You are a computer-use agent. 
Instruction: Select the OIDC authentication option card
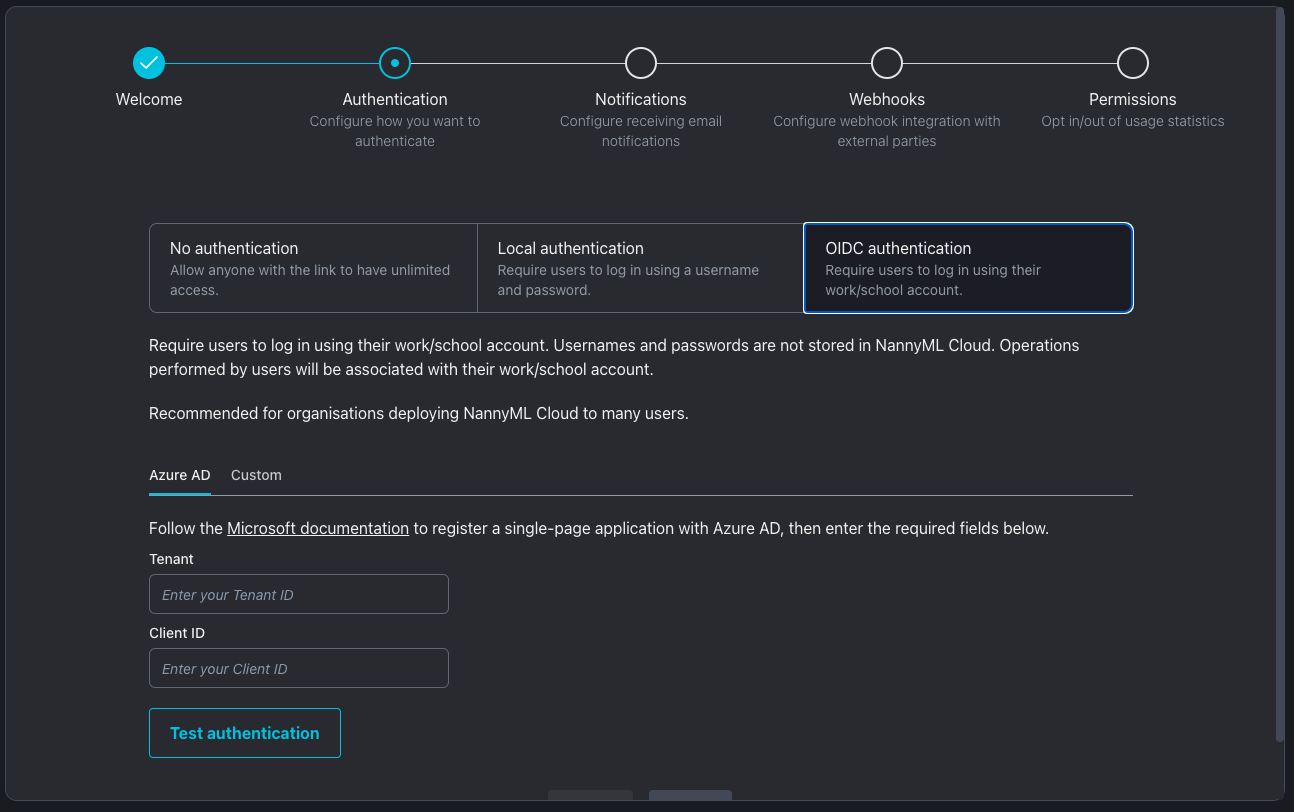click(x=968, y=268)
